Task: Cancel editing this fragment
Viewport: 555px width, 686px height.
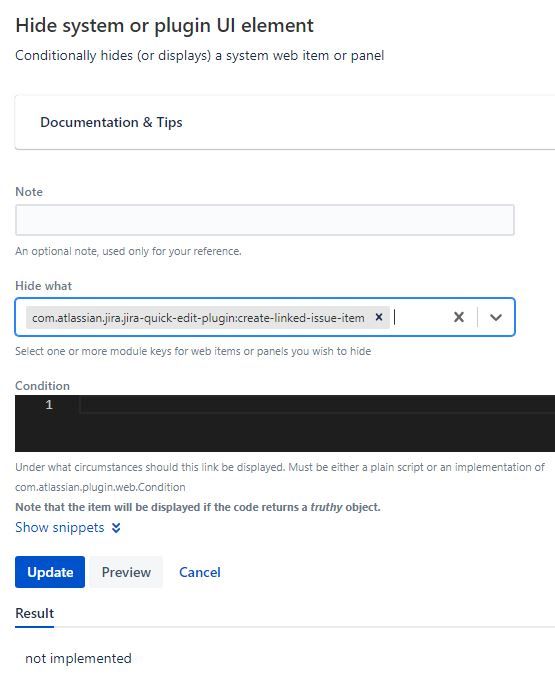Action: (x=199, y=572)
